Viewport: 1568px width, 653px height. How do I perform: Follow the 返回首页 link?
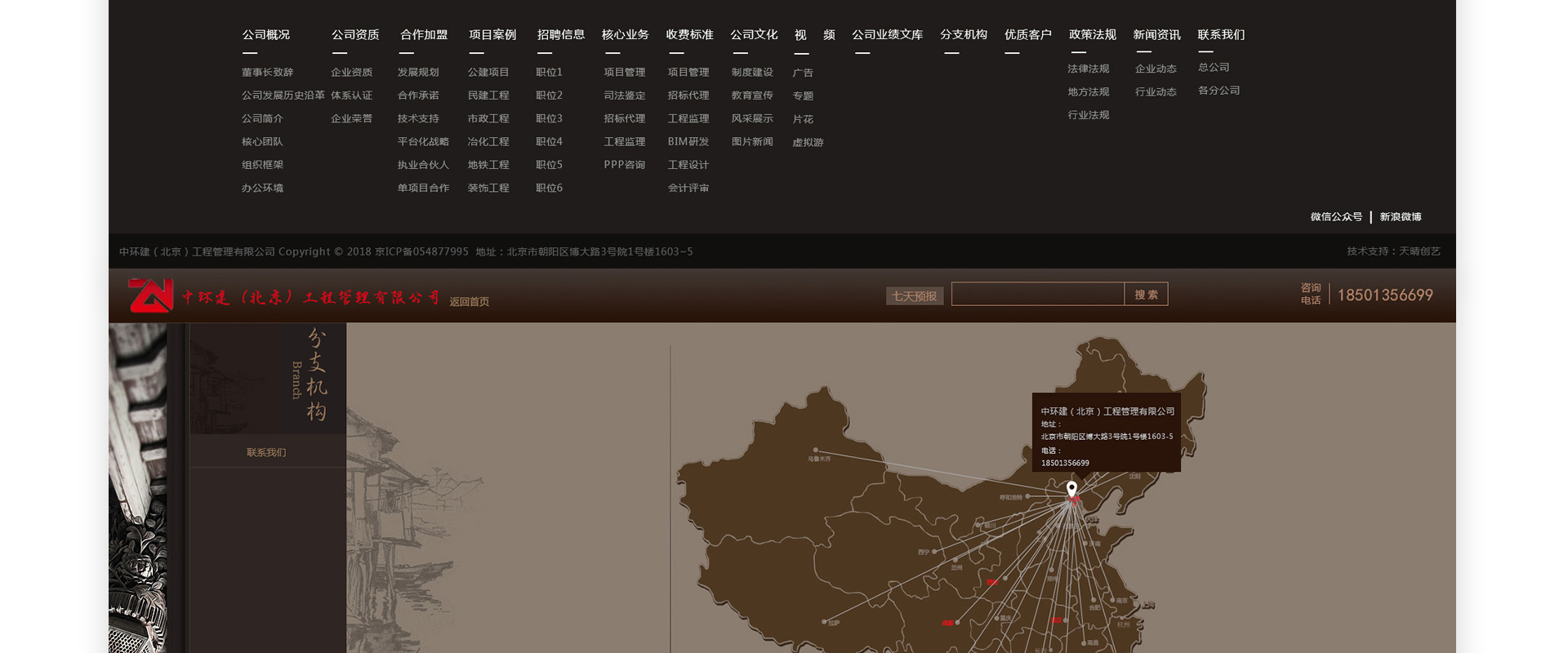tap(469, 302)
